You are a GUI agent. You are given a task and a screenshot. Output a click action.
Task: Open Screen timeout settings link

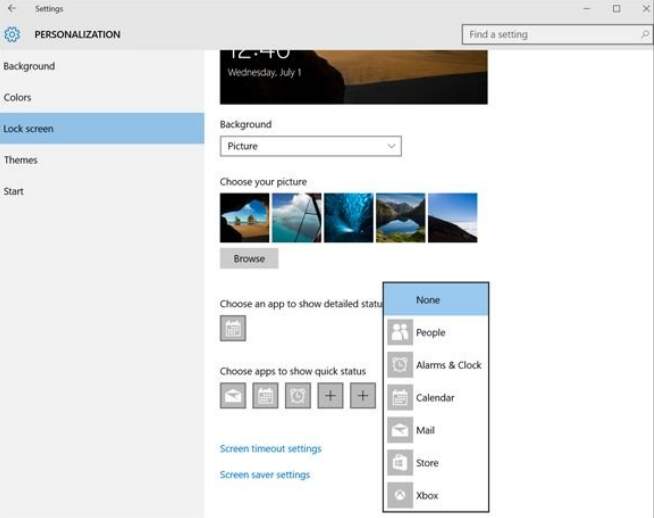(270, 449)
